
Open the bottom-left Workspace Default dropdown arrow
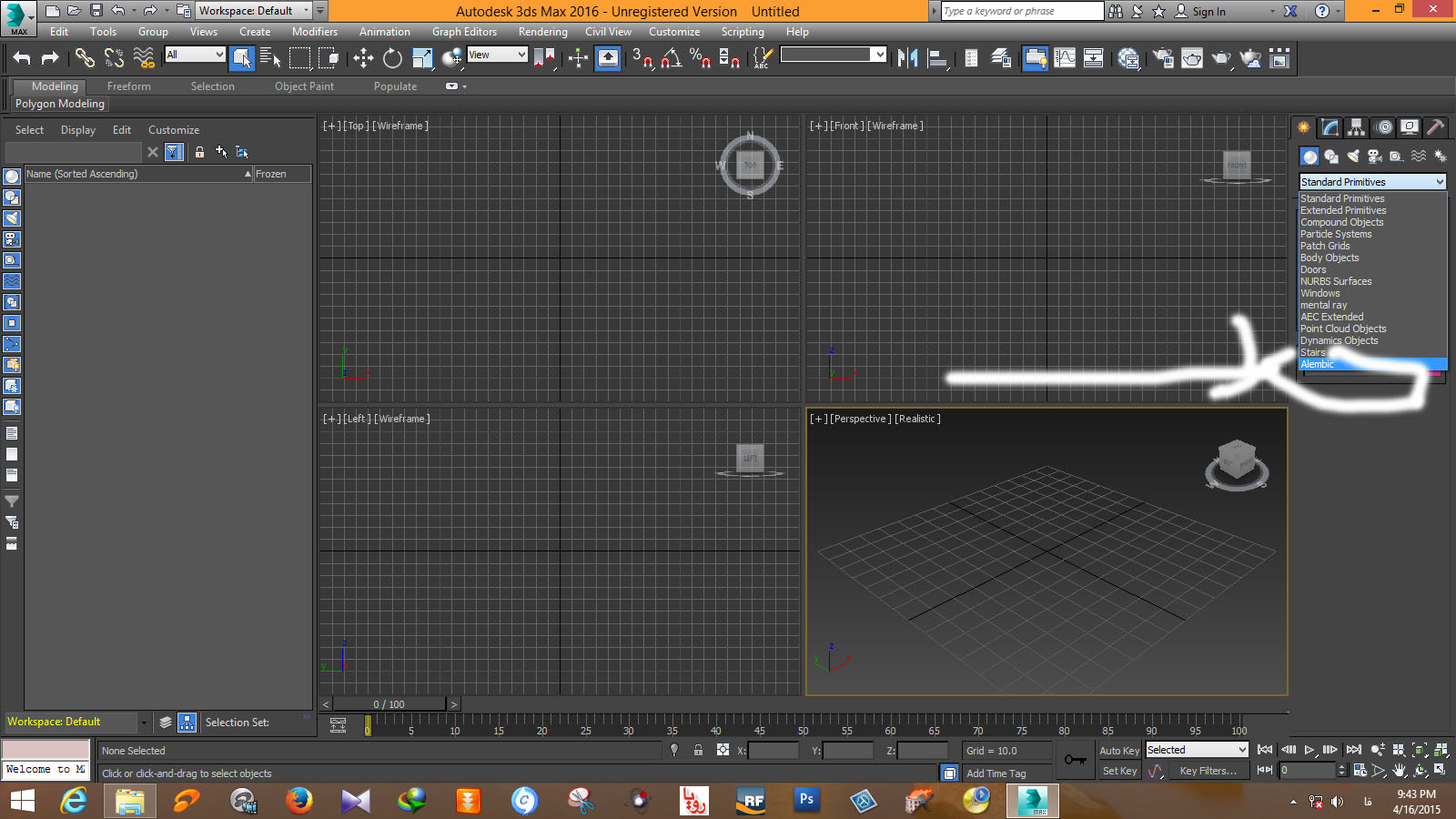(x=143, y=723)
